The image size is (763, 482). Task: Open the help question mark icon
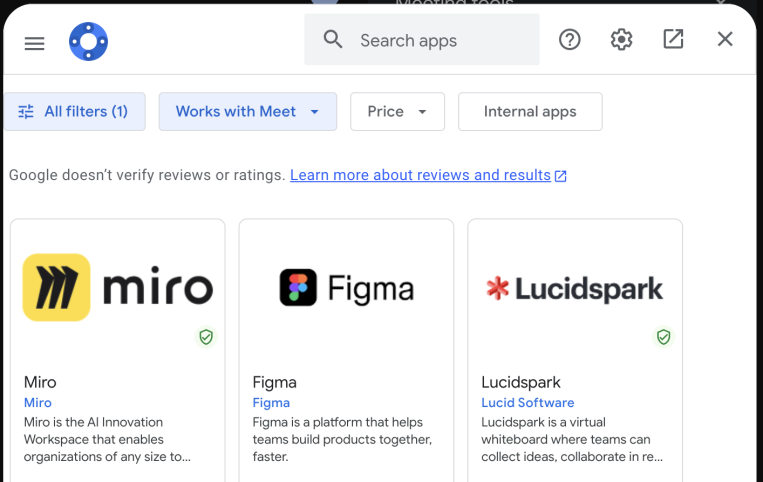click(x=569, y=39)
